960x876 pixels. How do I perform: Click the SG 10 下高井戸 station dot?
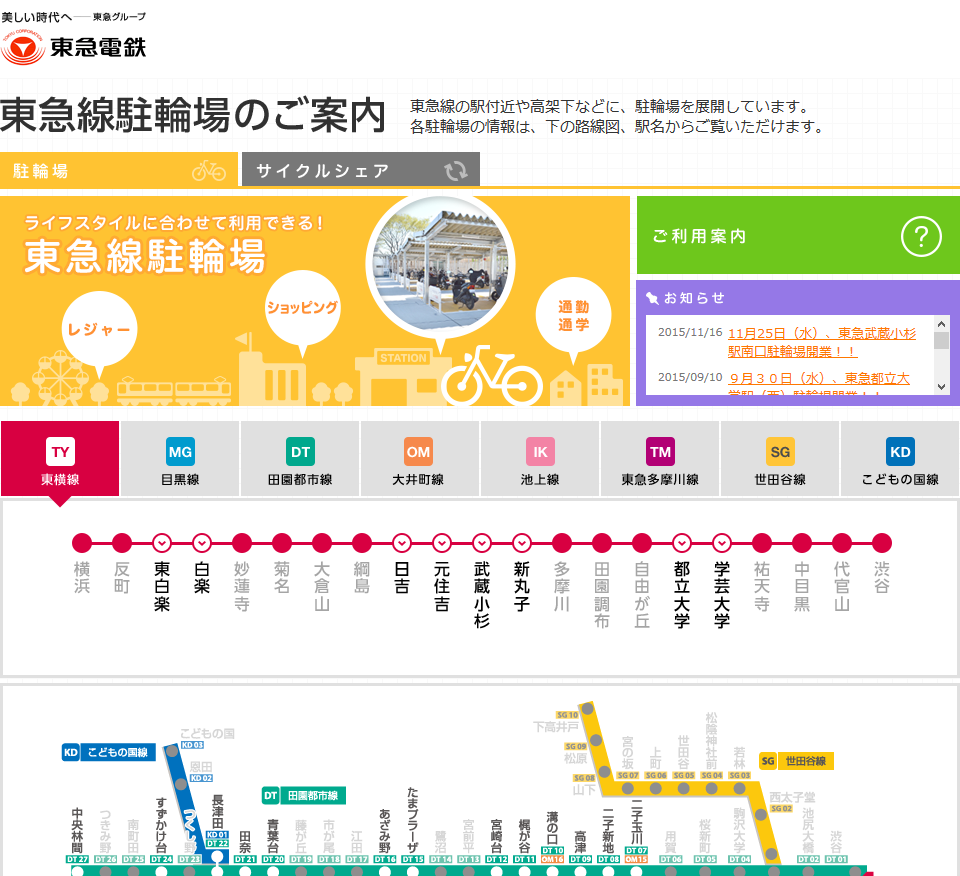pos(587,709)
